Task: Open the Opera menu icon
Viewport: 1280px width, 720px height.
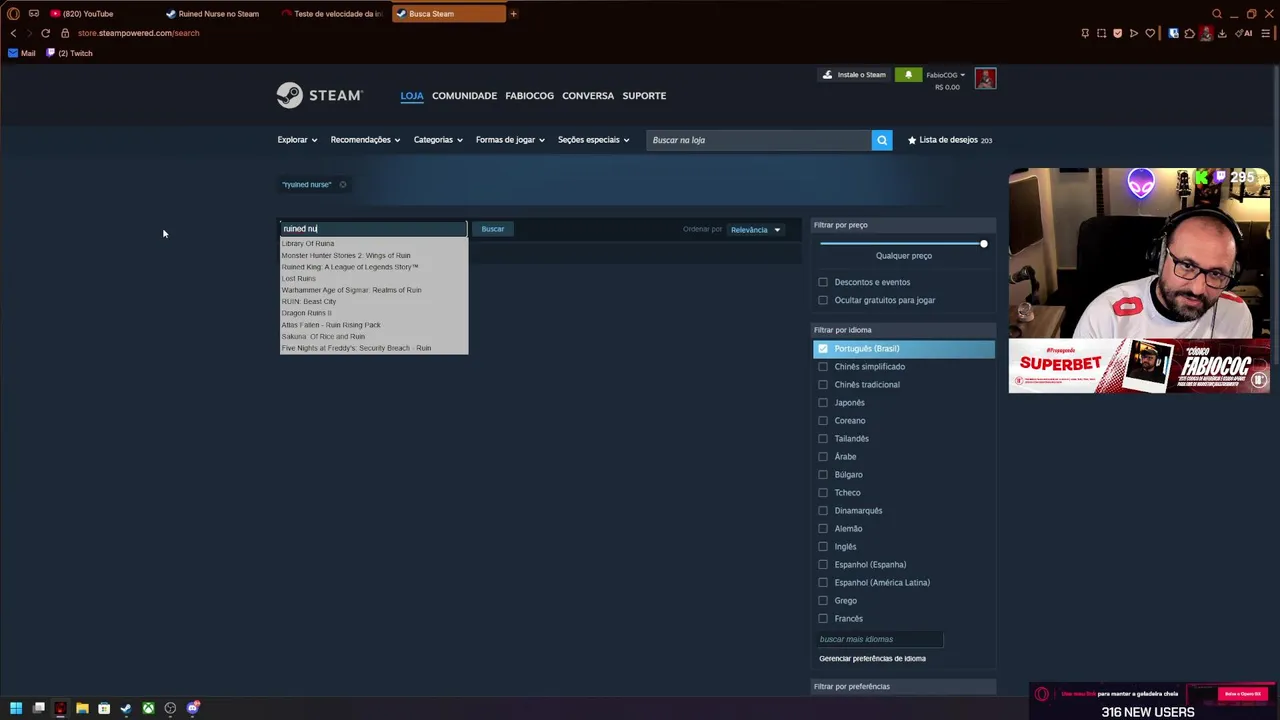Action: pos(13,14)
